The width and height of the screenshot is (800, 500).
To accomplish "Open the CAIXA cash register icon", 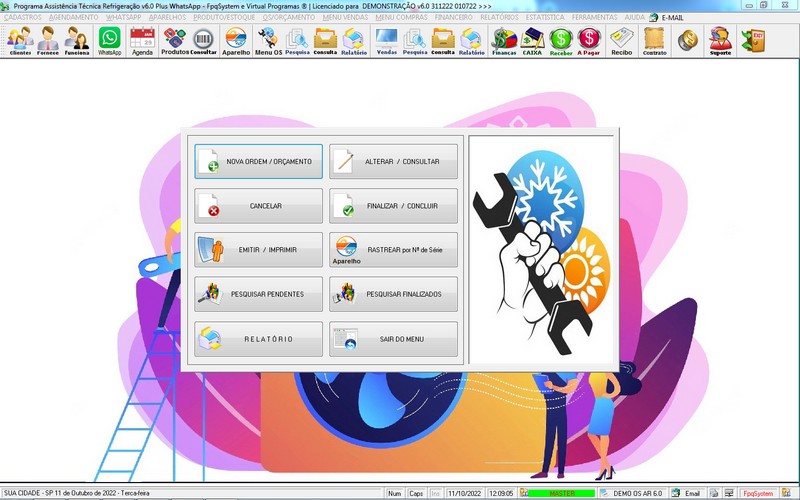I will point(532,41).
